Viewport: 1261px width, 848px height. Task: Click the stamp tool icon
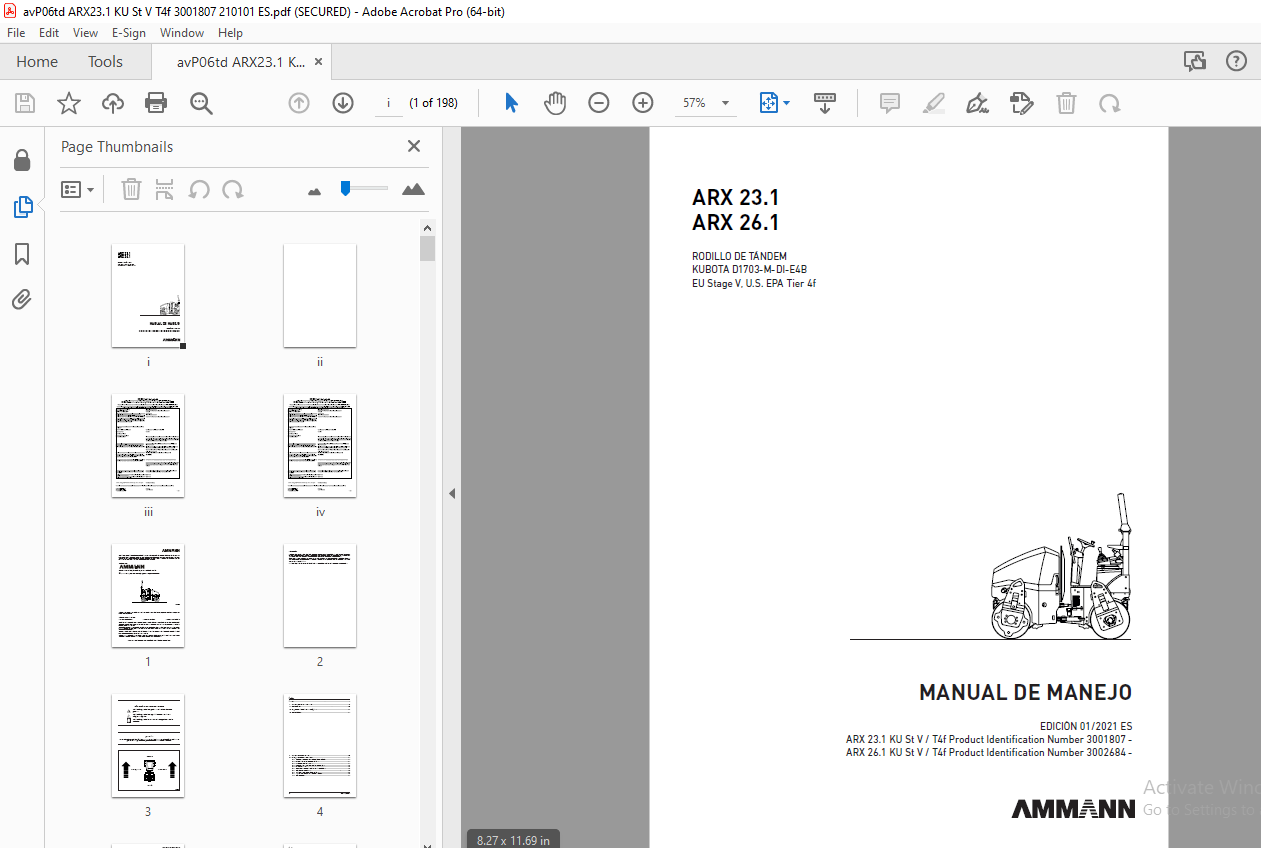(1022, 103)
